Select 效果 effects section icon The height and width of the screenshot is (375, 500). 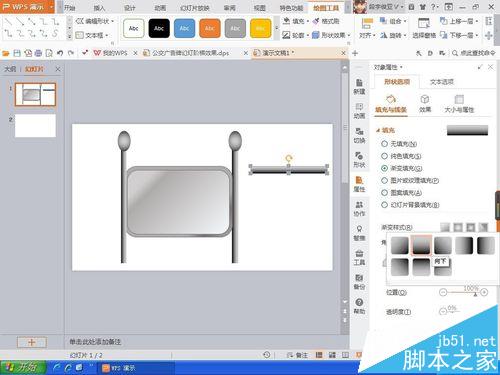[425, 104]
